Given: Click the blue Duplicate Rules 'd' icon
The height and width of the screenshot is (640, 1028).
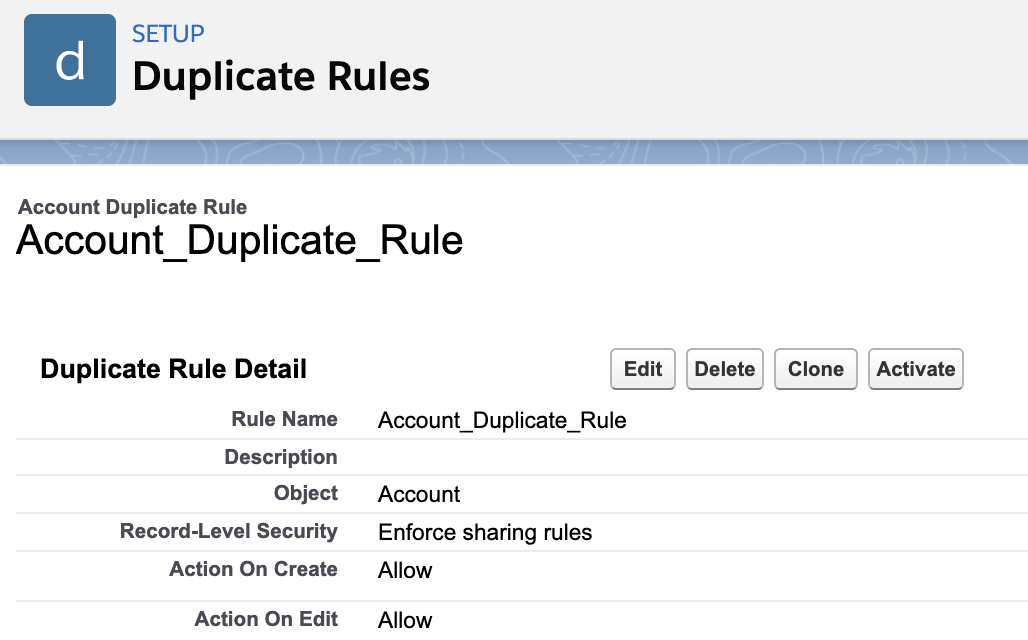Looking at the screenshot, I should pos(70,60).
